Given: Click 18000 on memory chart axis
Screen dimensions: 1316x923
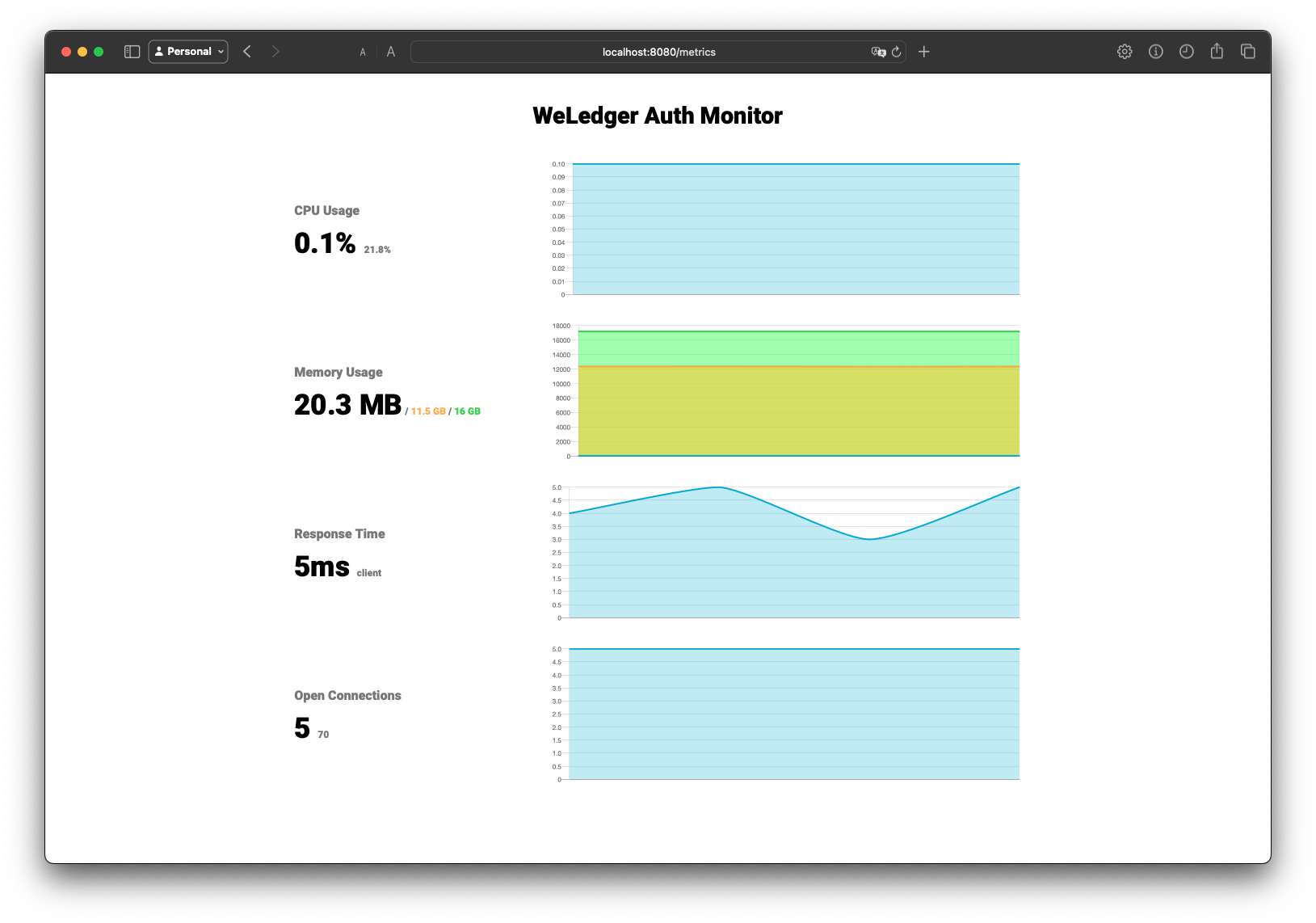Looking at the screenshot, I should point(561,326).
